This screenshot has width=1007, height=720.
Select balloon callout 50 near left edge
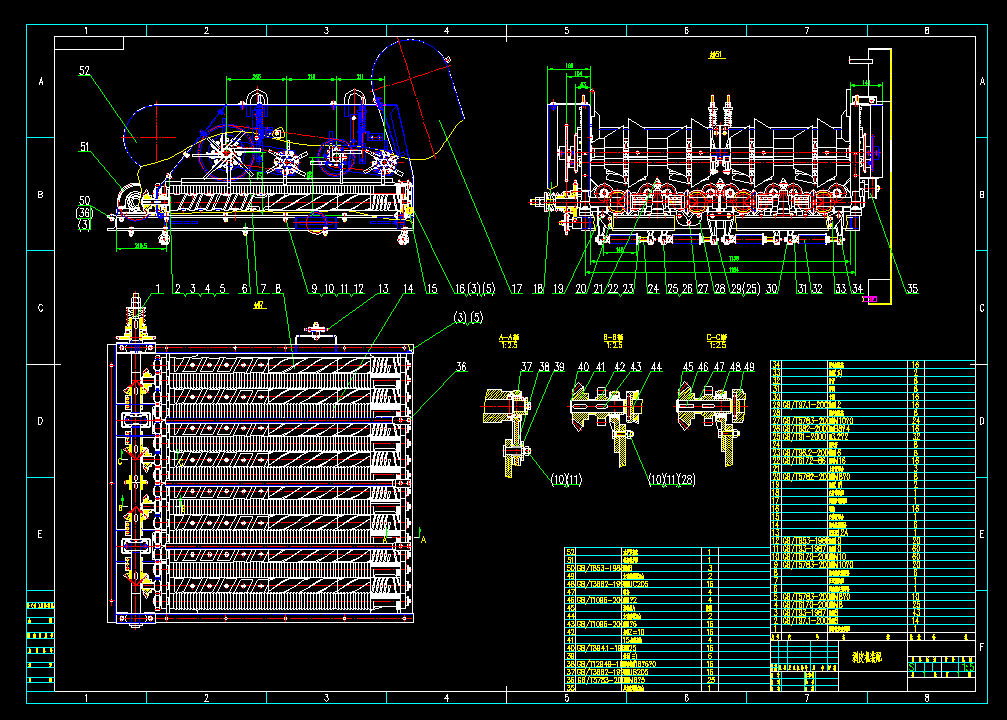(x=84, y=200)
